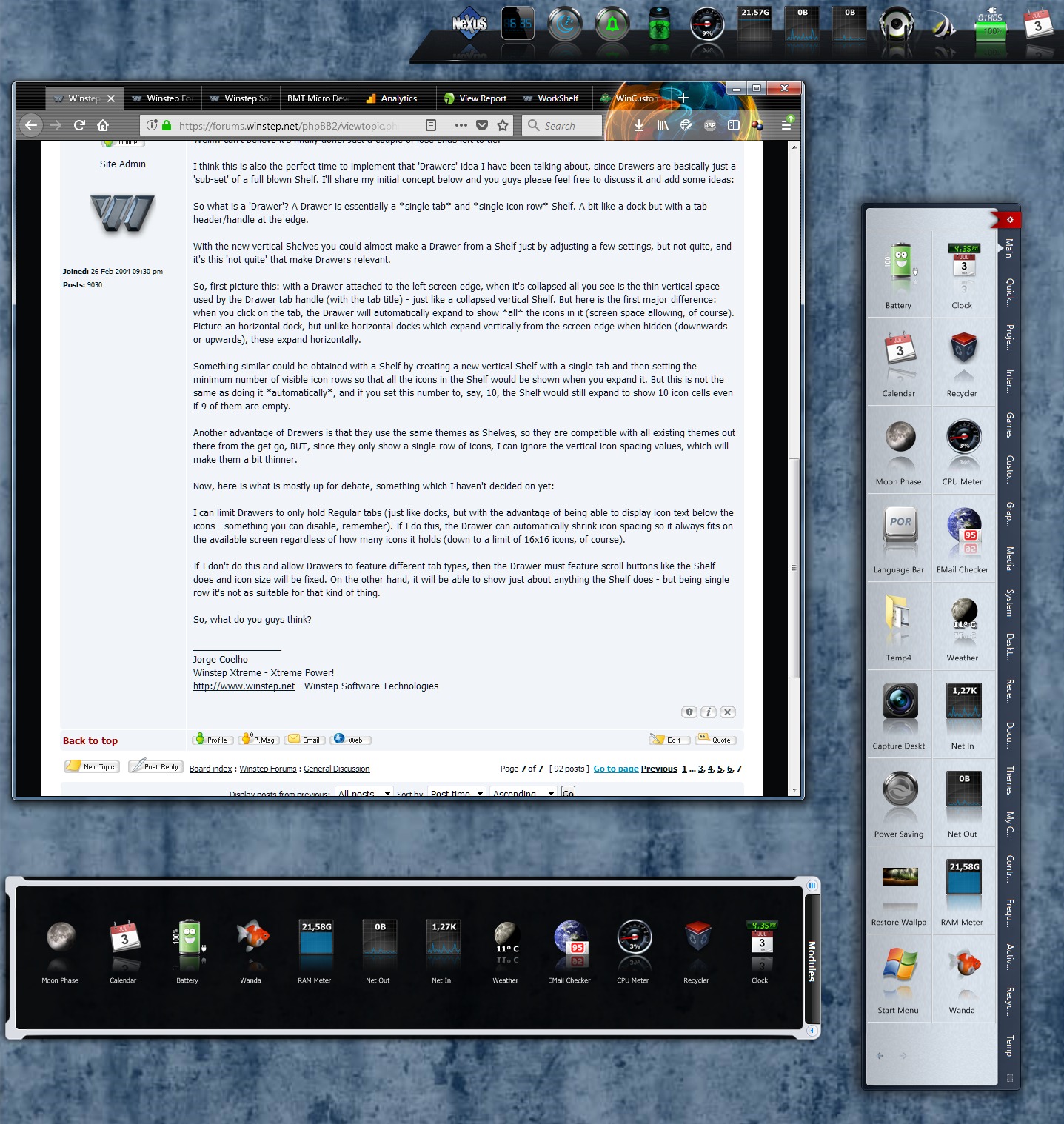Click the Post Reply button
The height and width of the screenshot is (1124, 1064).
(x=155, y=766)
